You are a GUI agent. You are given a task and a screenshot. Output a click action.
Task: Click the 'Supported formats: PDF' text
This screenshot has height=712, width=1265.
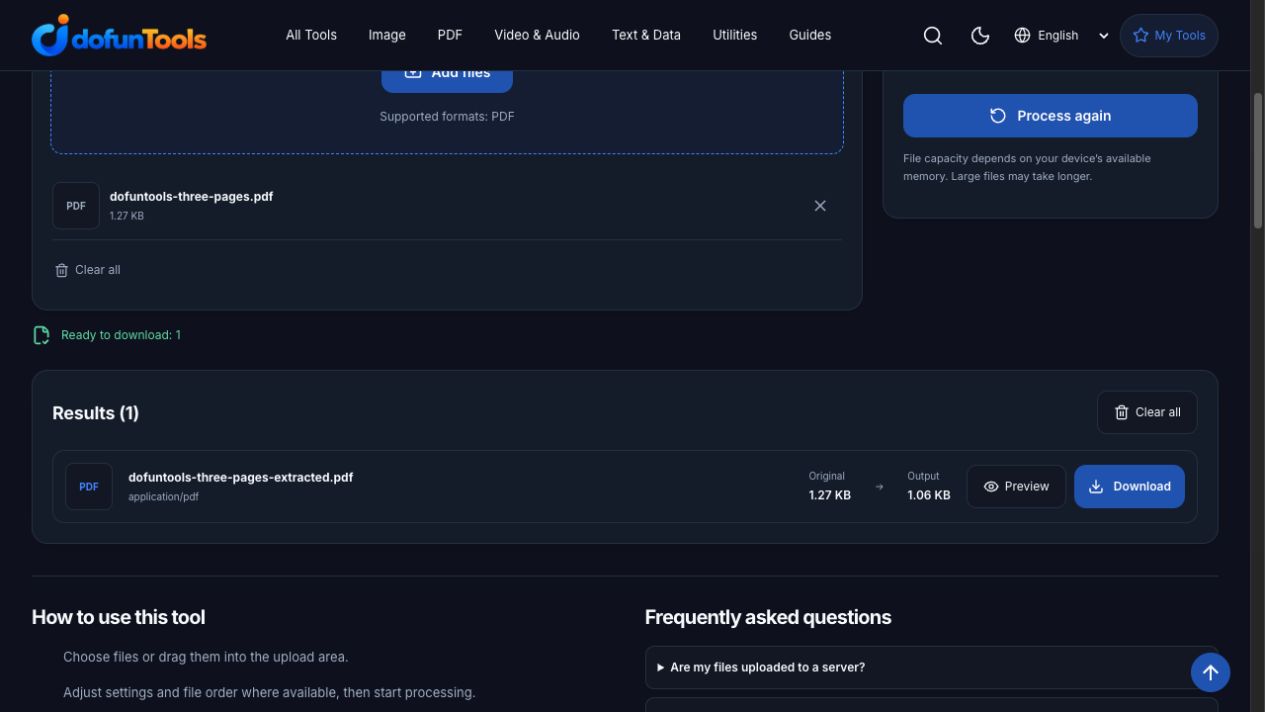click(447, 117)
